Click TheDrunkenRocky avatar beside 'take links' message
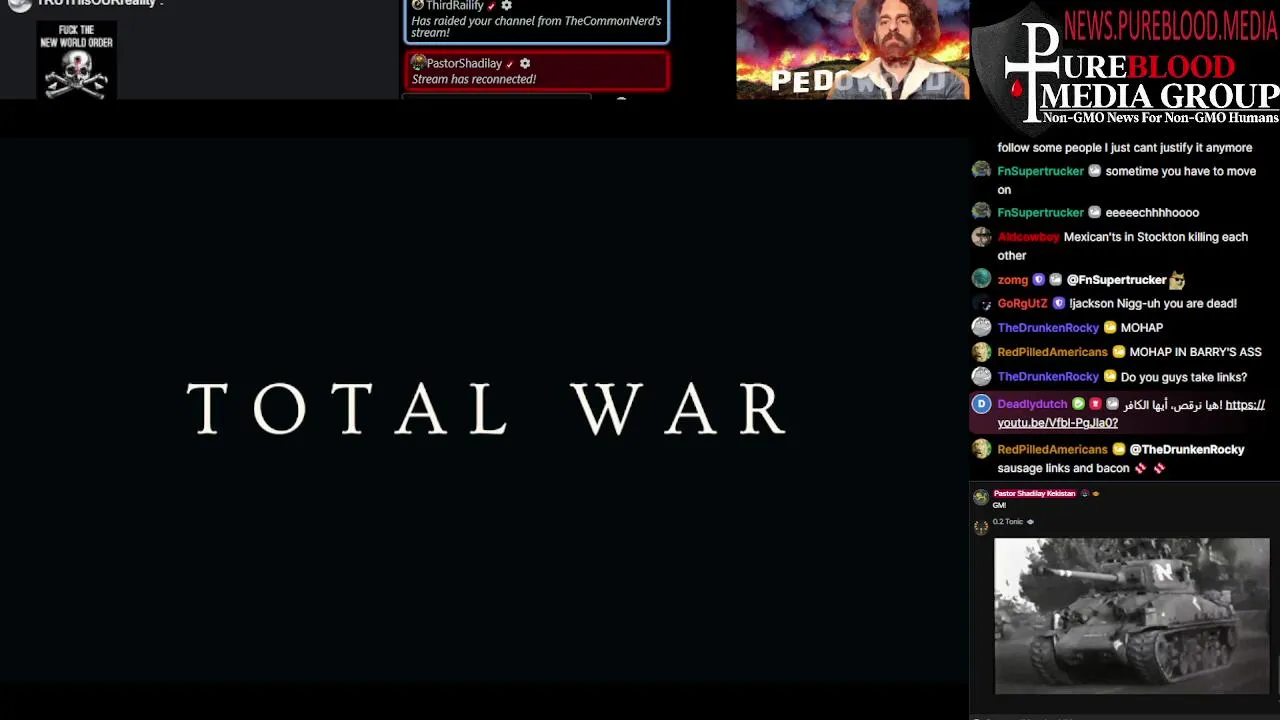 [981, 376]
